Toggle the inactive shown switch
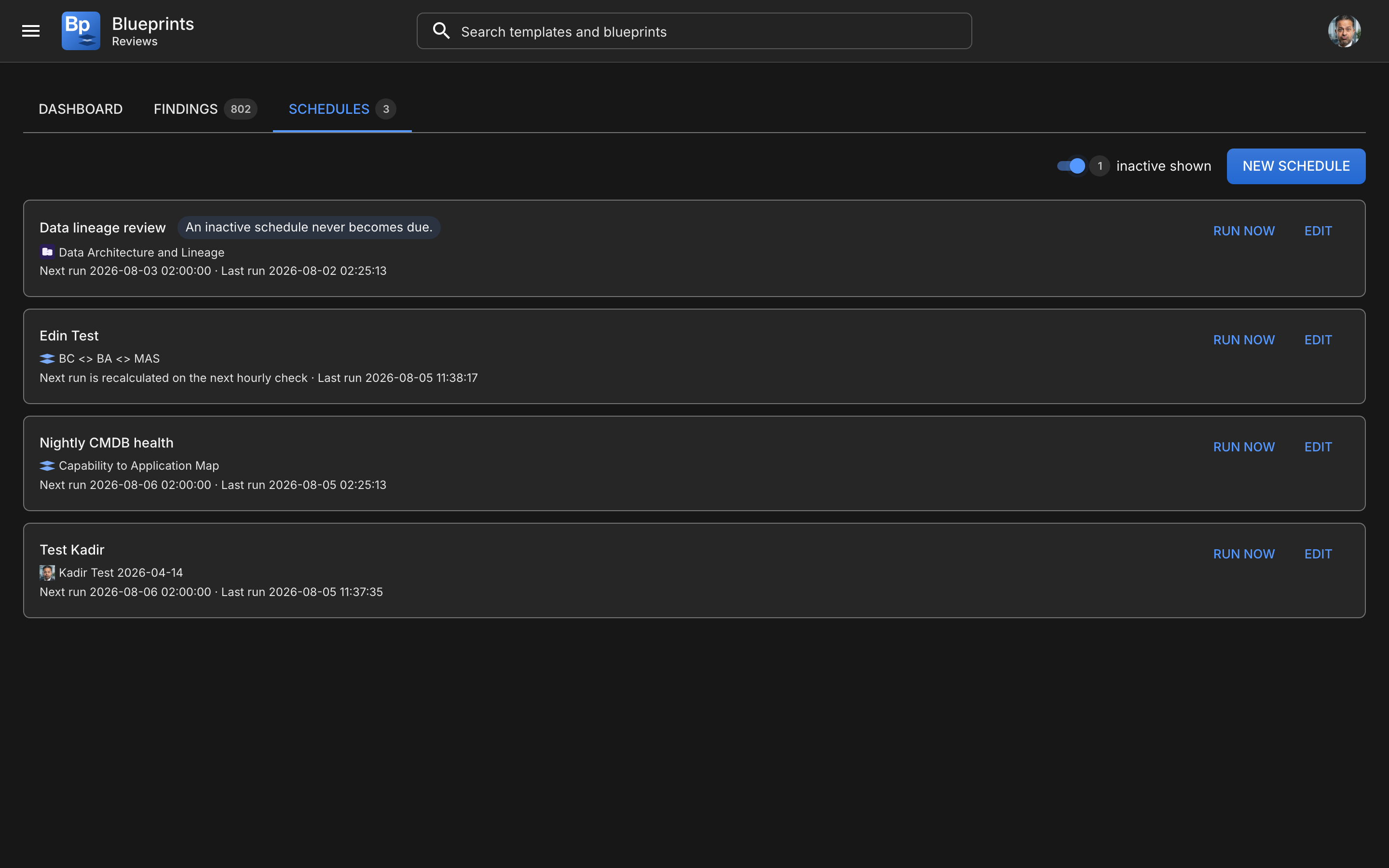The width and height of the screenshot is (1389, 868). point(1071,166)
